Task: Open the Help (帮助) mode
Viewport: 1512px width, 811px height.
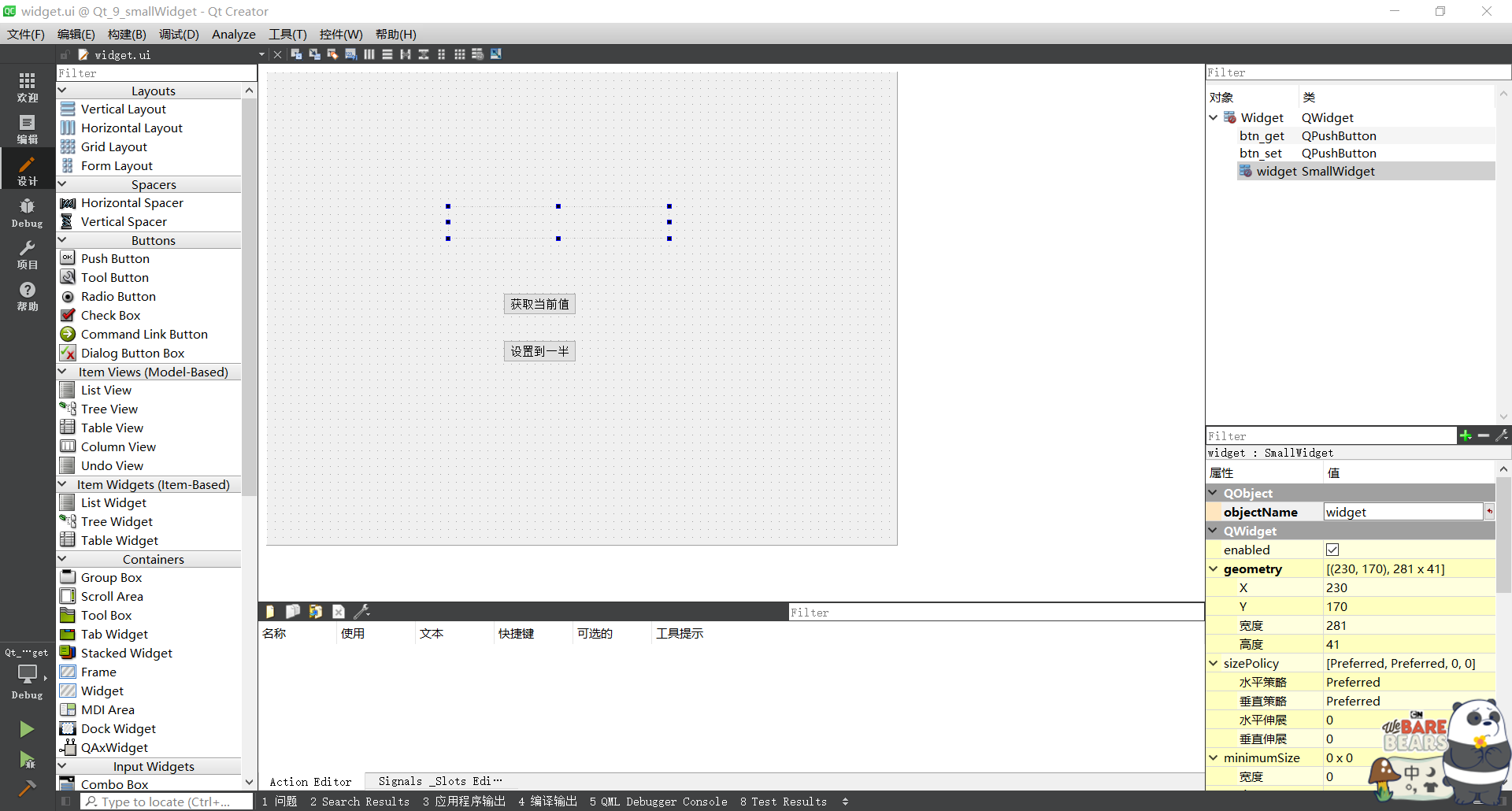Action: [28, 296]
